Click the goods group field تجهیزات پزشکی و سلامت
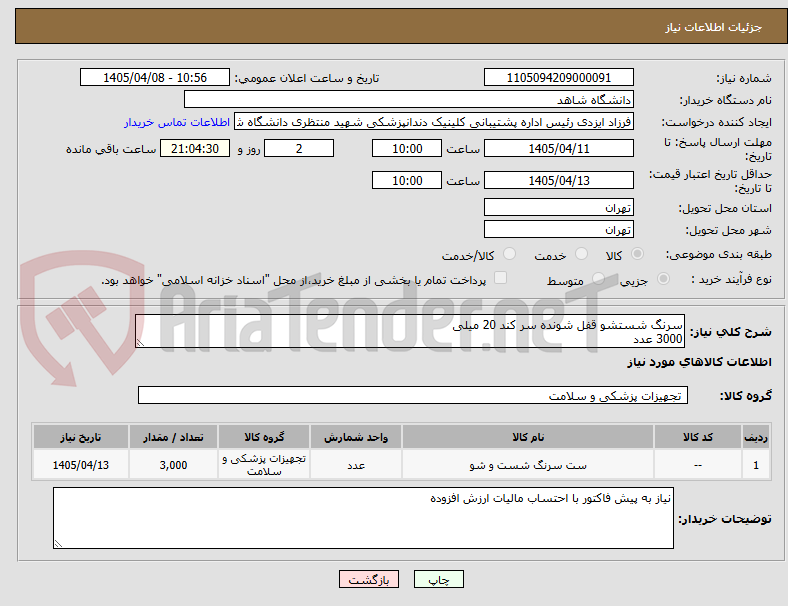The image size is (788, 606). pos(413,395)
